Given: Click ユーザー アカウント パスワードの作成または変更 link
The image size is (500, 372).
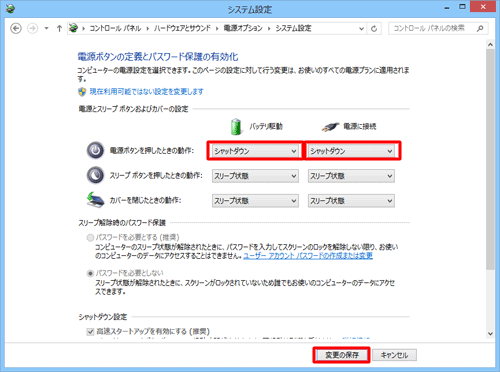Looking at the screenshot, I should 308,256.
